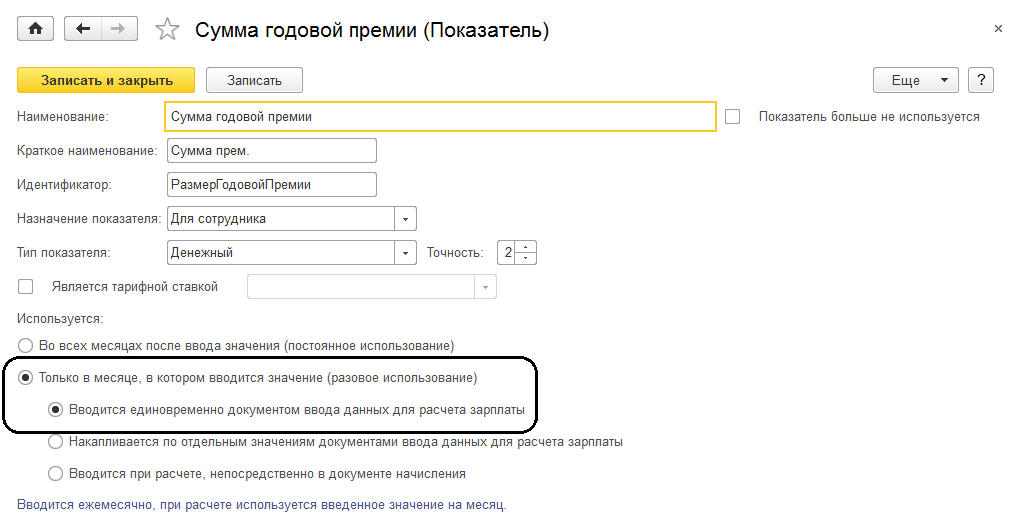Click the Home icon button

36,29
